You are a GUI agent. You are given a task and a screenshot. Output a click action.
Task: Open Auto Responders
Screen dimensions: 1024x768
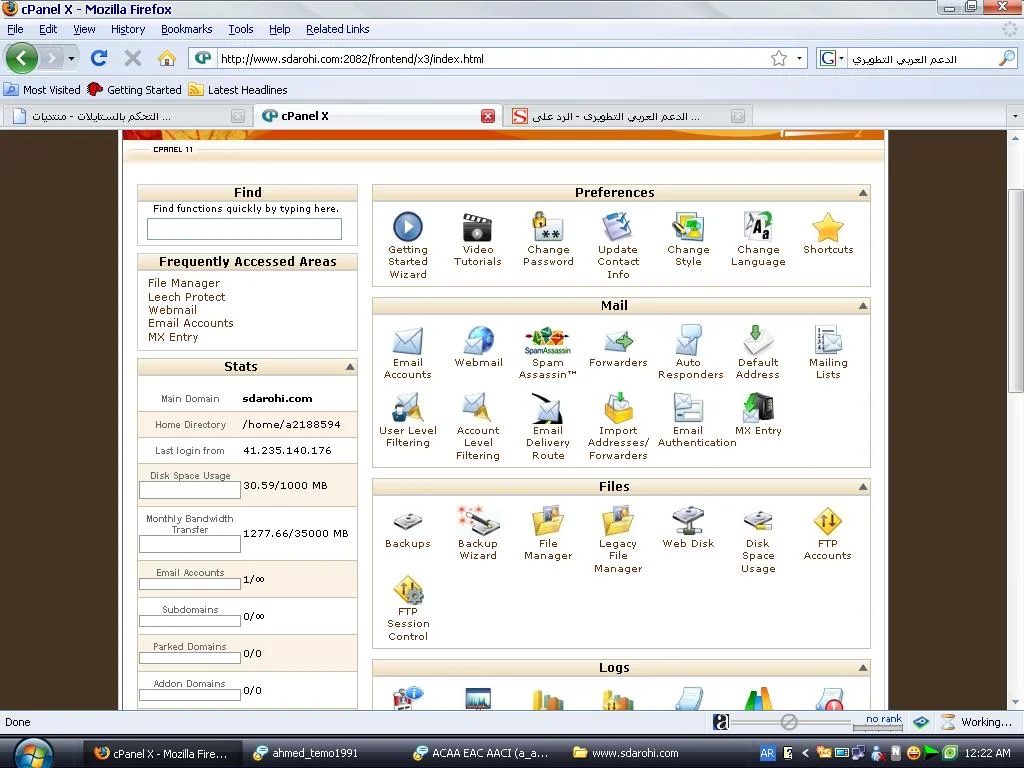point(688,340)
